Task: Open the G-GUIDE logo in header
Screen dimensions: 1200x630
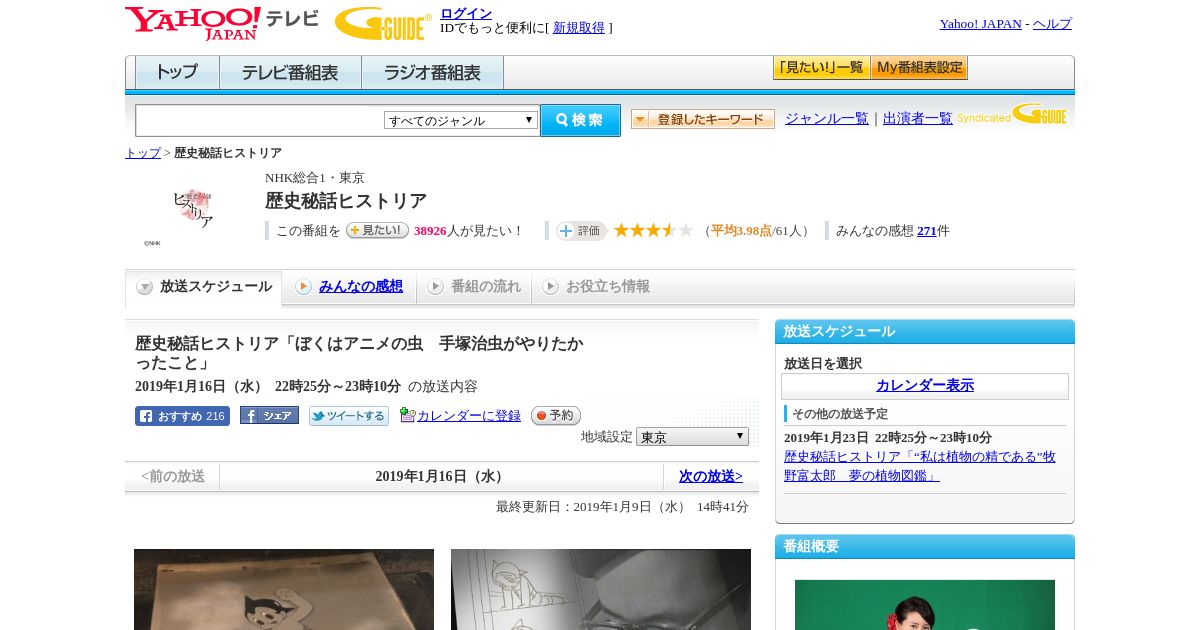Action: 383,23
